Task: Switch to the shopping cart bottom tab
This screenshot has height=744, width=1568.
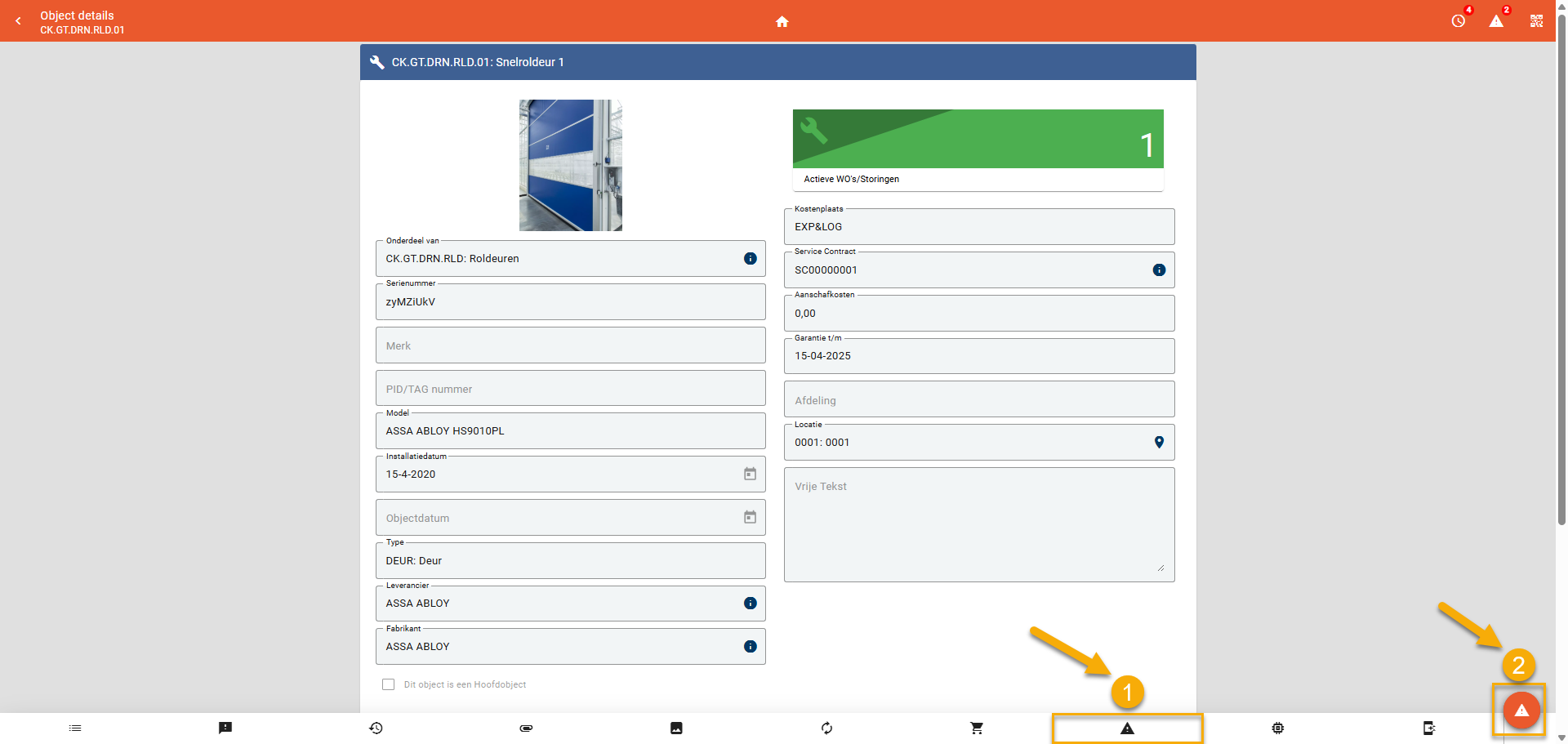Action: [977, 728]
